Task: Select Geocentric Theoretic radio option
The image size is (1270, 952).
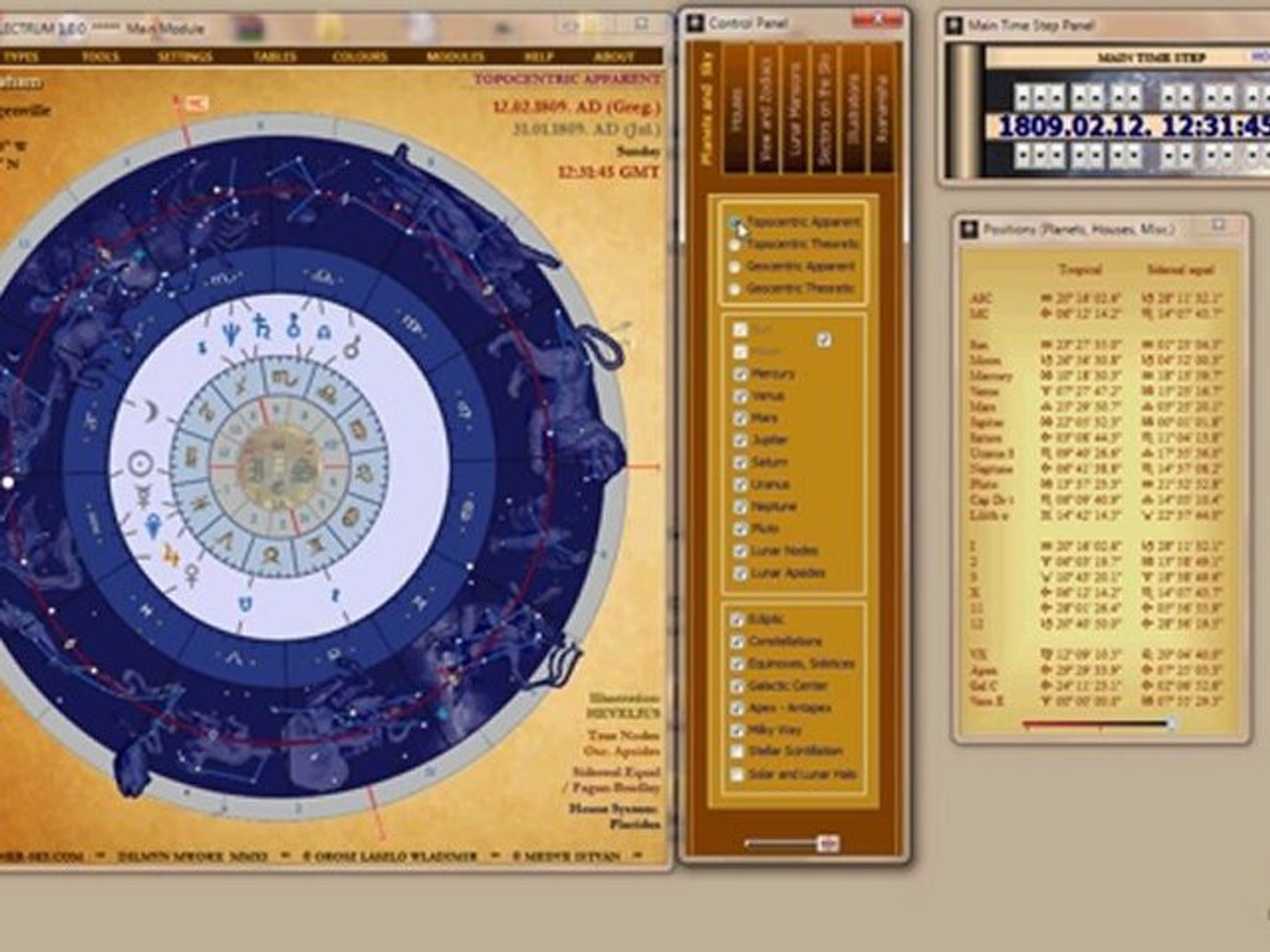Action: tap(735, 288)
